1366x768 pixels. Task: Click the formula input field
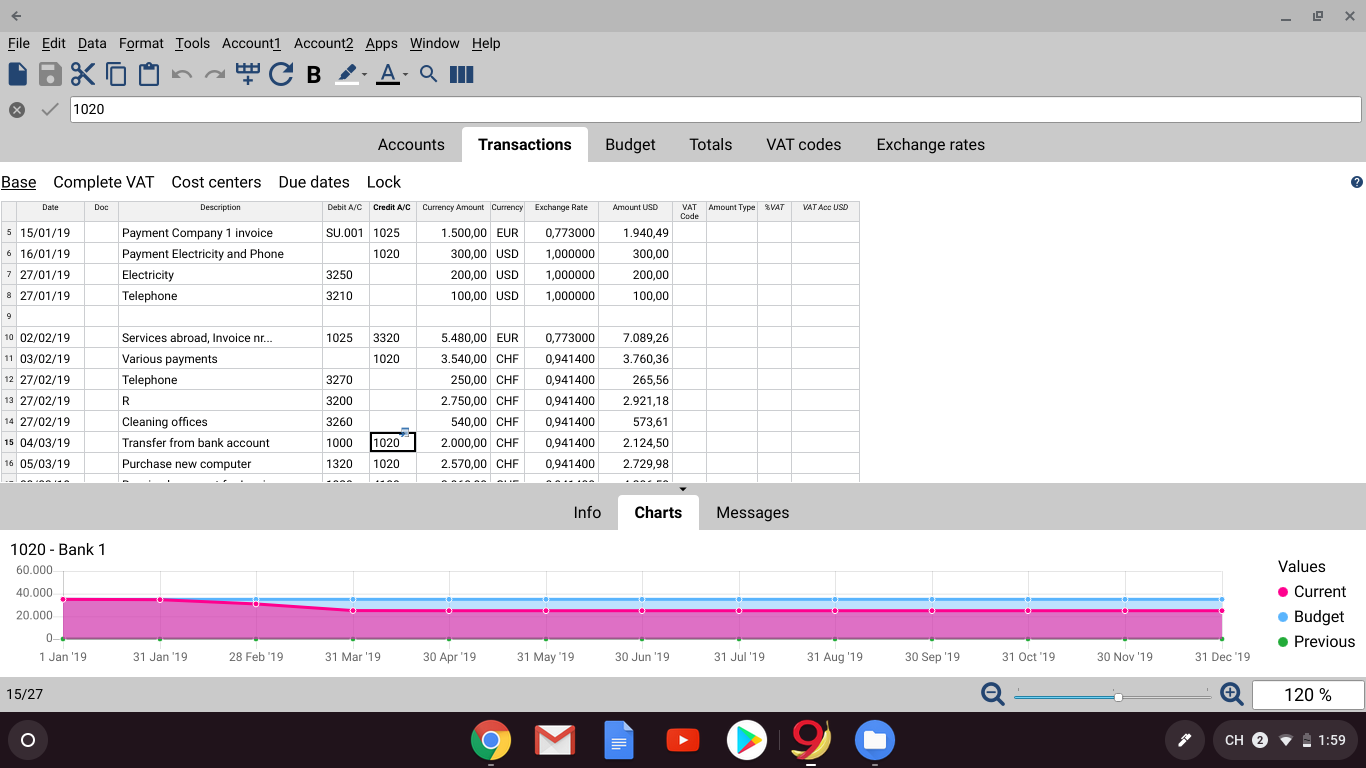(x=716, y=110)
